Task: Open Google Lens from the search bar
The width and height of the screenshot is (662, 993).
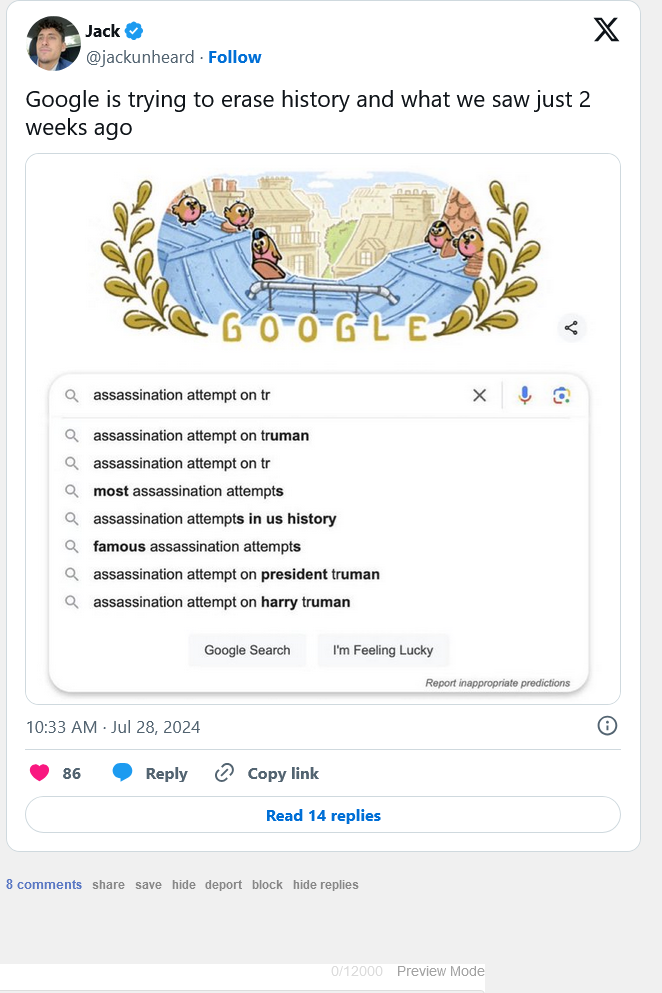Action: tap(561, 395)
